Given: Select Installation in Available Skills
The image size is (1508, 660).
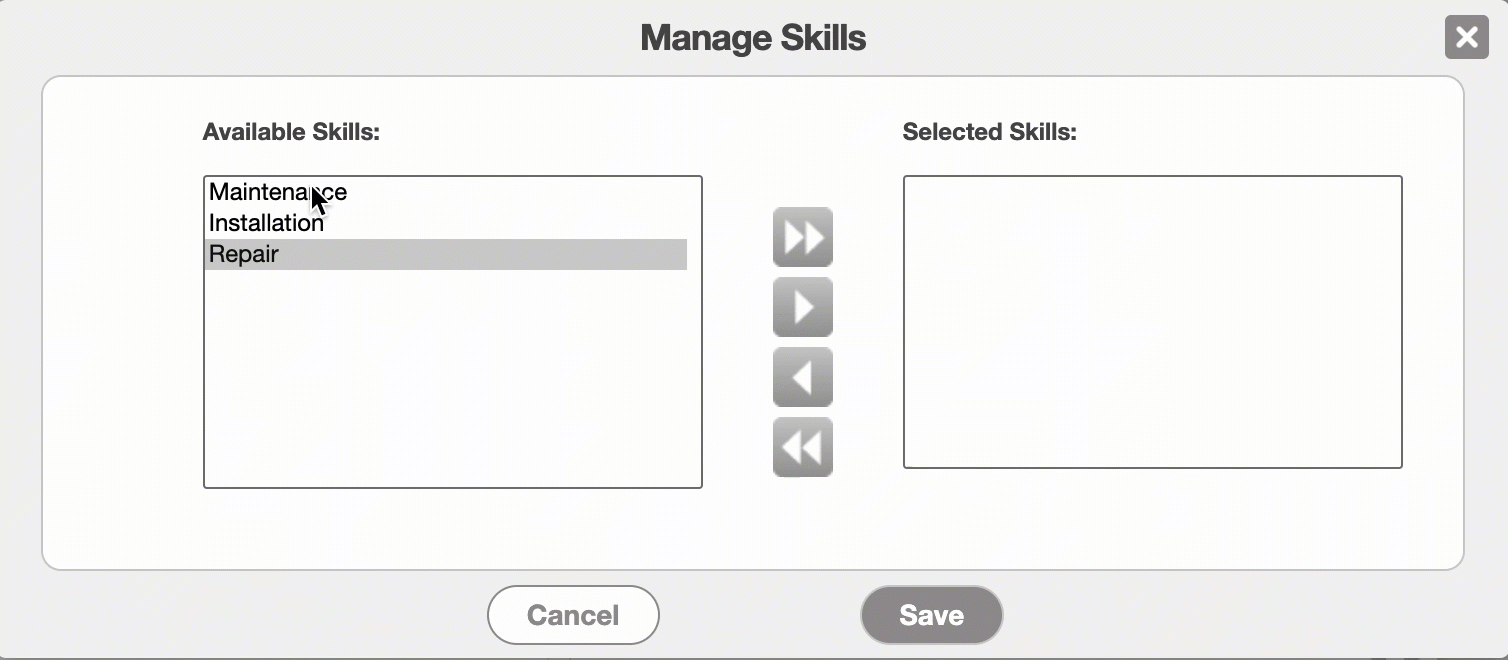Looking at the screenshot, I should (x=266, y=223).
